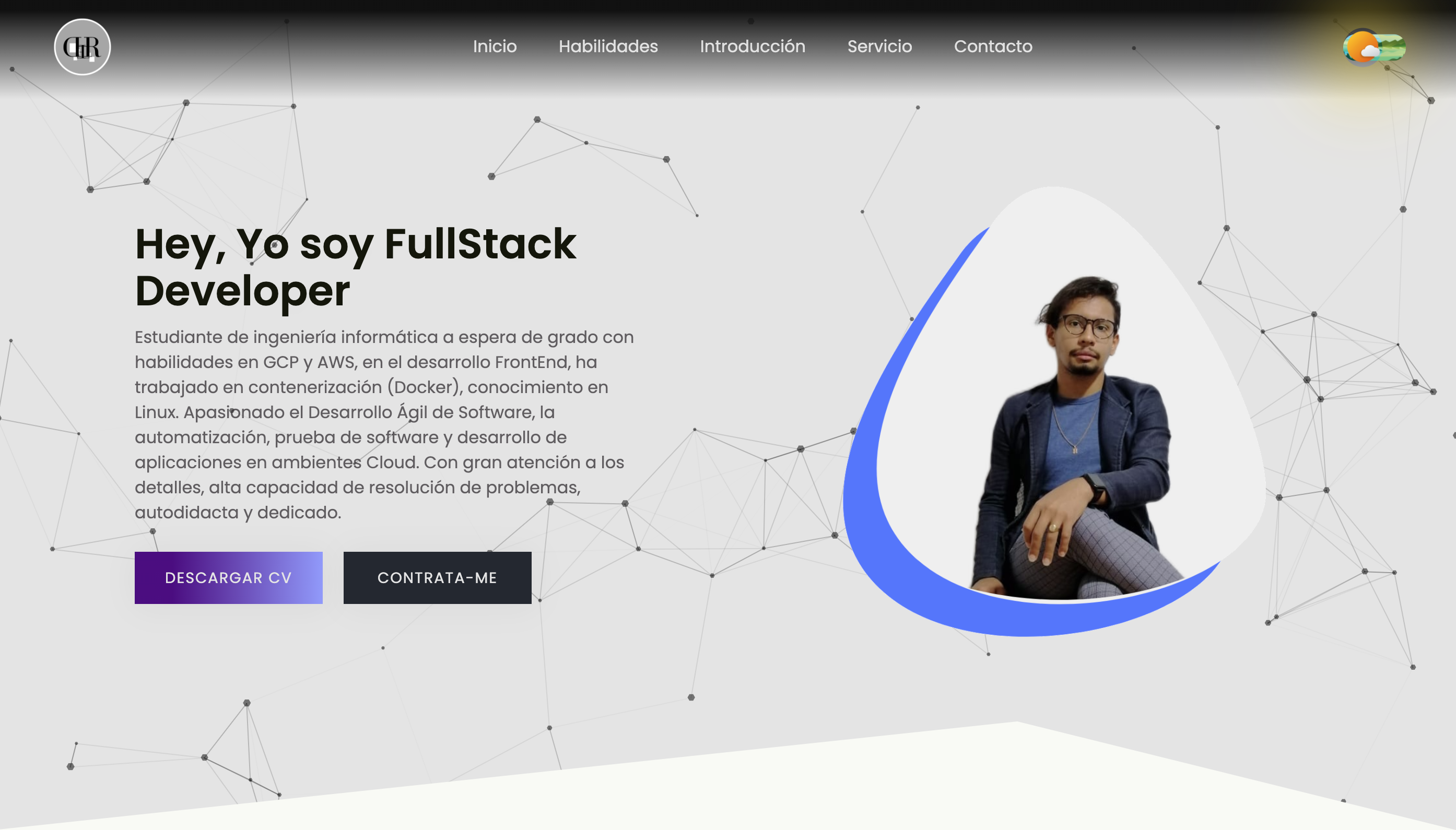The image size is (1456, 830).
Task: Toggle the day/night theme switch
Action: click(x=1374, y=48)
